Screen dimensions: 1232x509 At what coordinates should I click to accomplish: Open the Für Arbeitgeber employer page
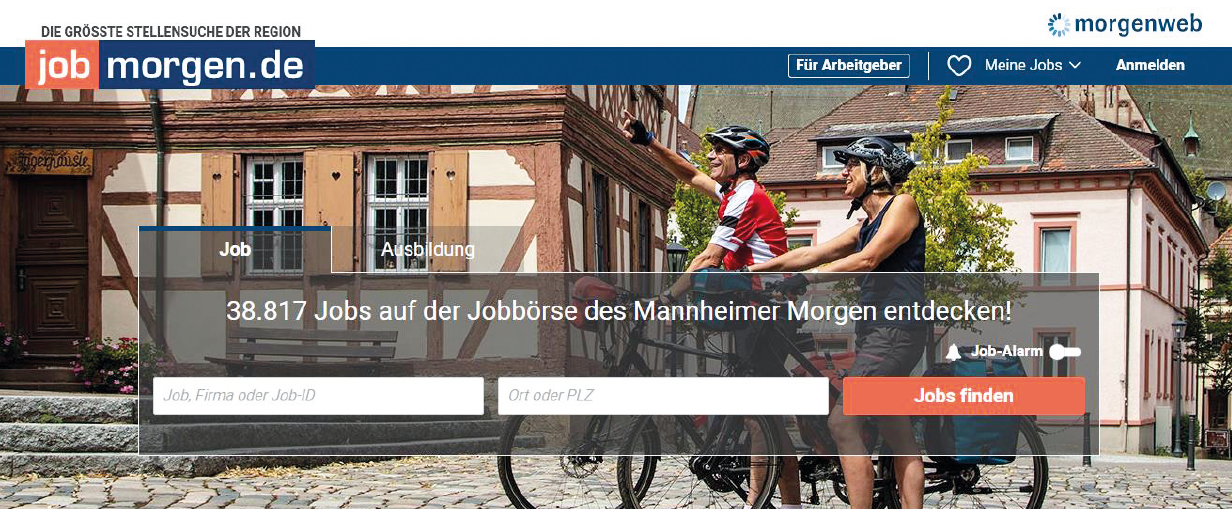coord(849,66)
